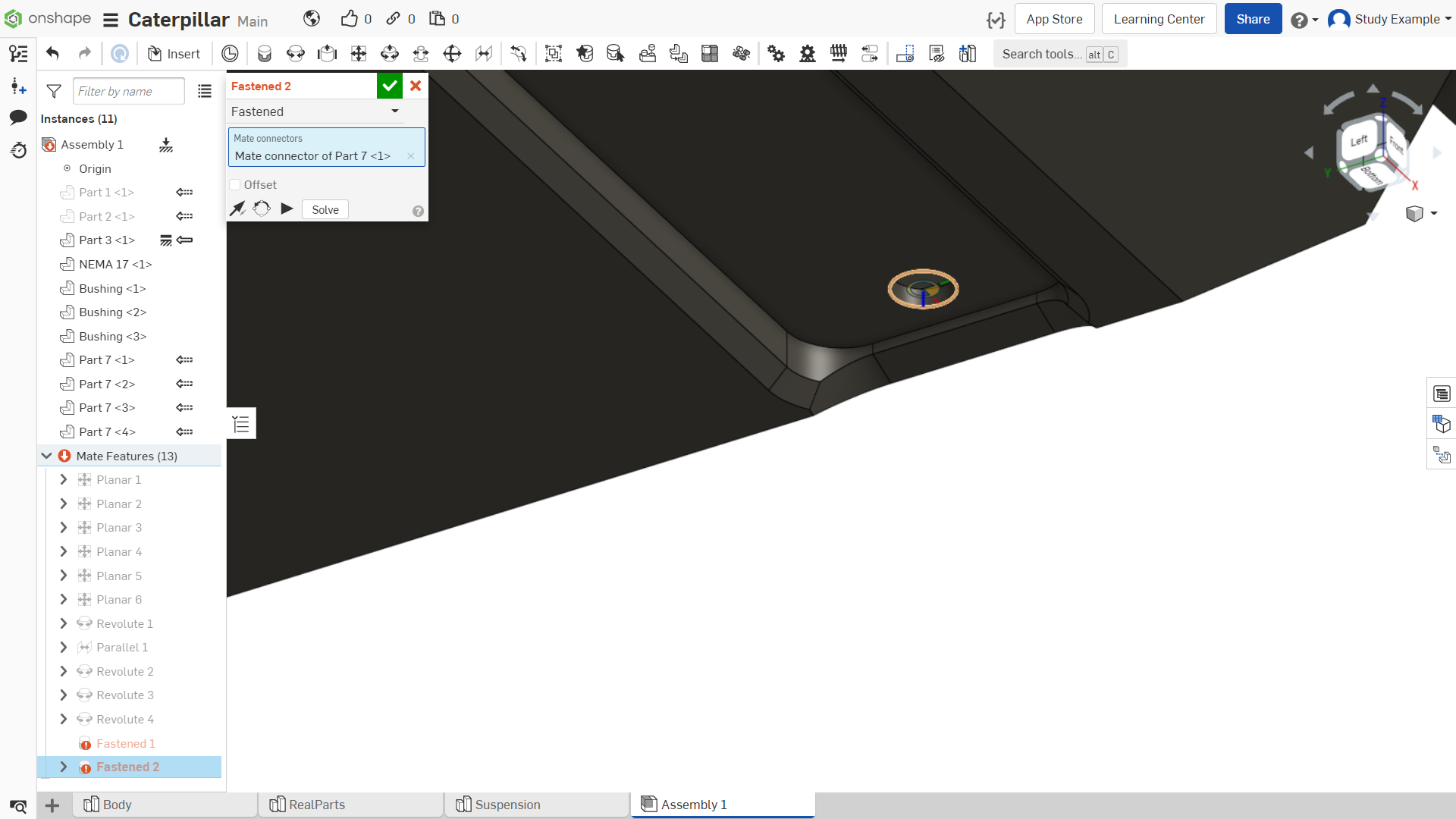Flip primary axis in Fastened 2 dialog

tap(238, 209)
